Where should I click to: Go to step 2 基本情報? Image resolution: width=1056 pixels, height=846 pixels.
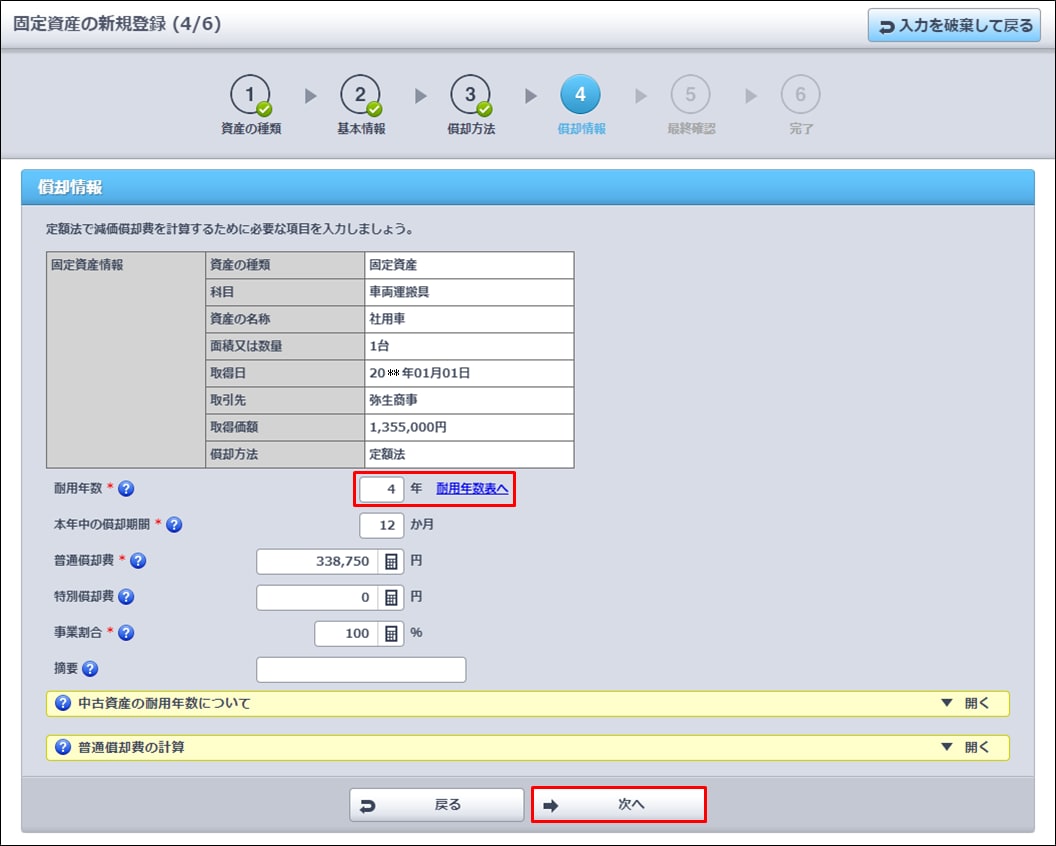(361, 104)
